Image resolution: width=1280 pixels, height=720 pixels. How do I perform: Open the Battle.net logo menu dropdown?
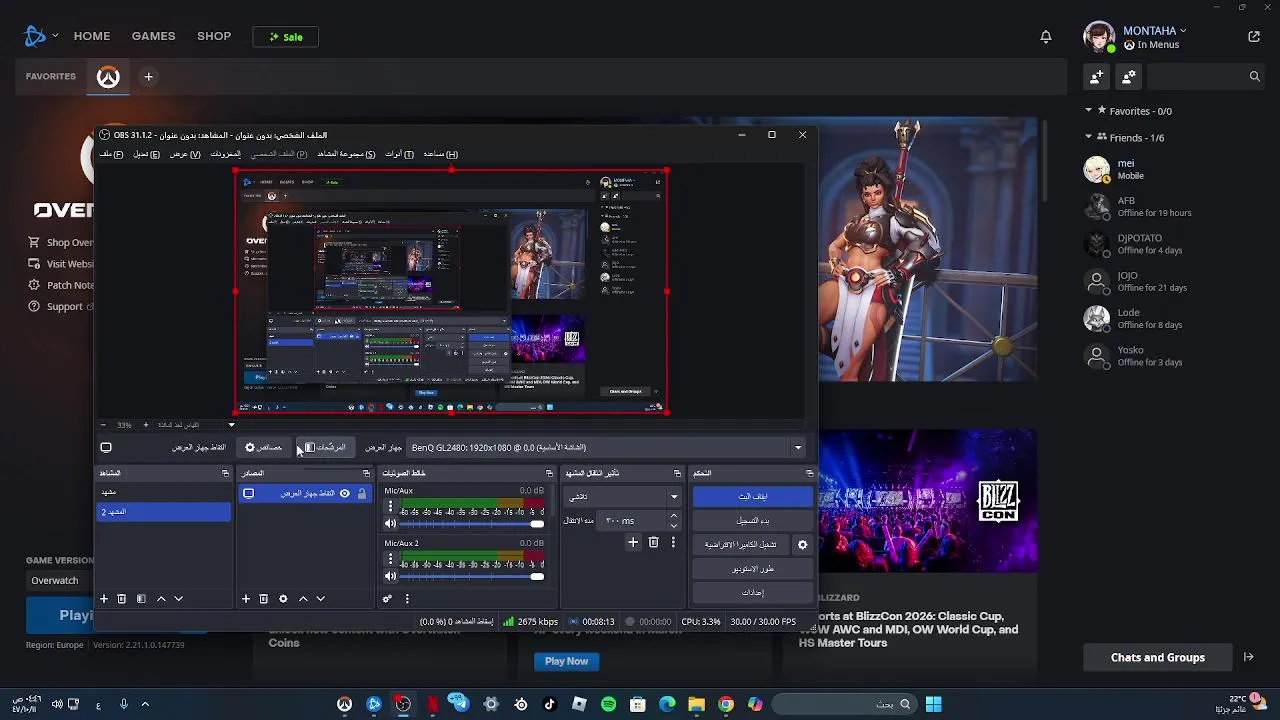pos(41,37)
